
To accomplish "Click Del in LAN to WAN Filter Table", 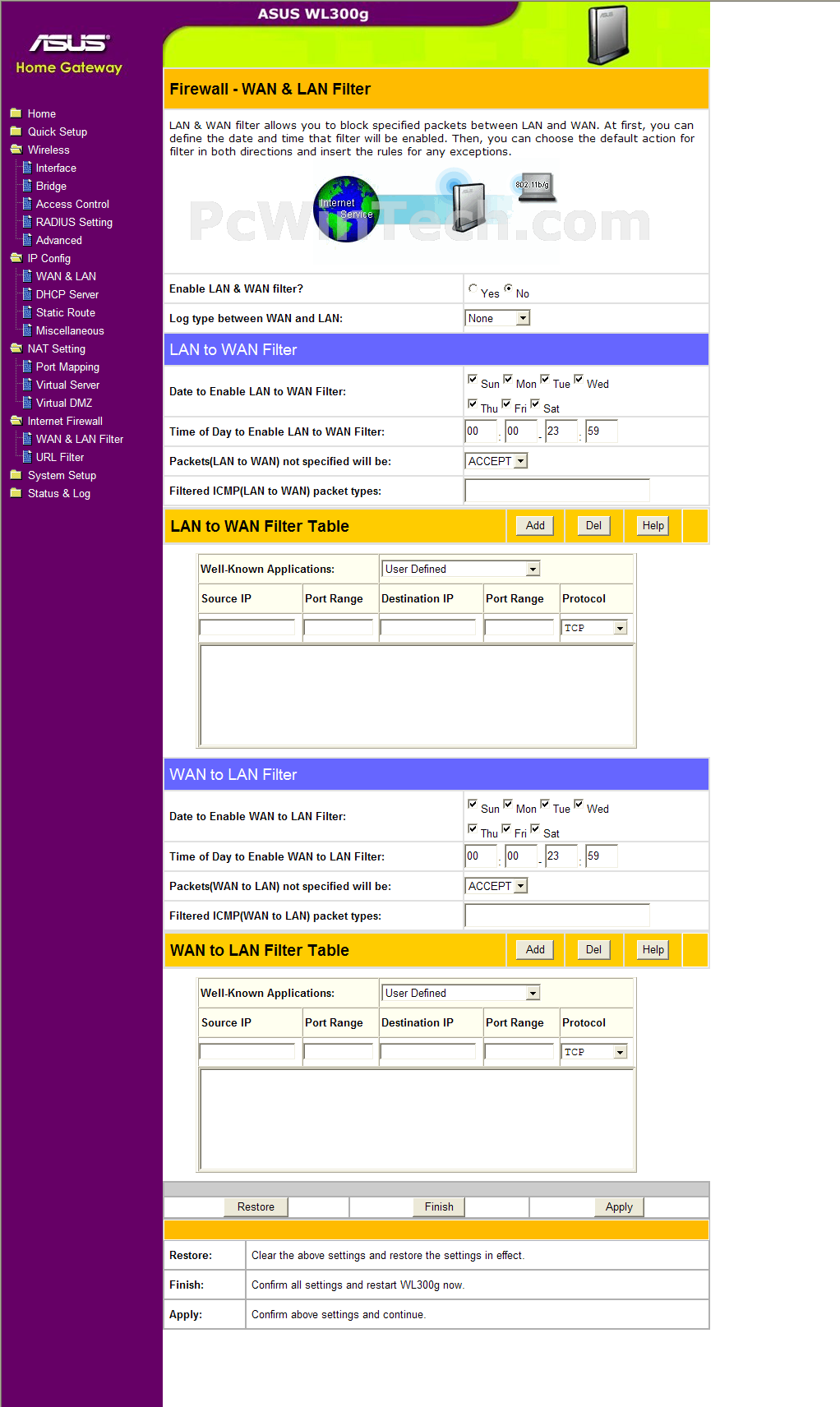I will pos(593,526).
